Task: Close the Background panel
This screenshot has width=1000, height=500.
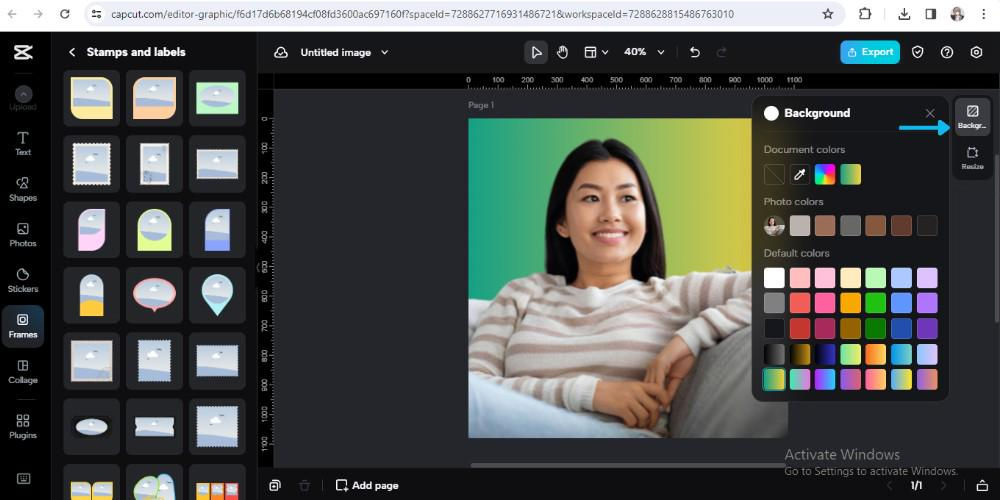Action: point(930,113)
